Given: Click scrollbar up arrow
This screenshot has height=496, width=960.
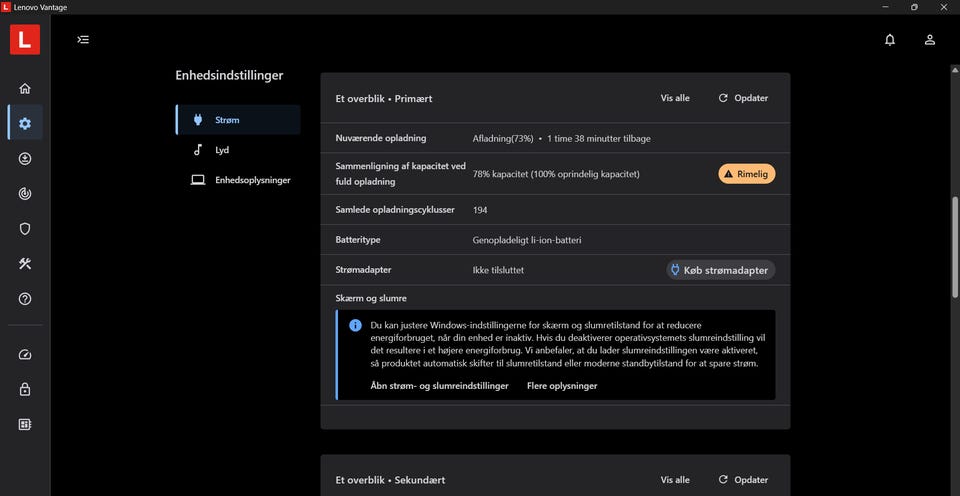Looking at the screenshot, I should [x=954, y=69].
